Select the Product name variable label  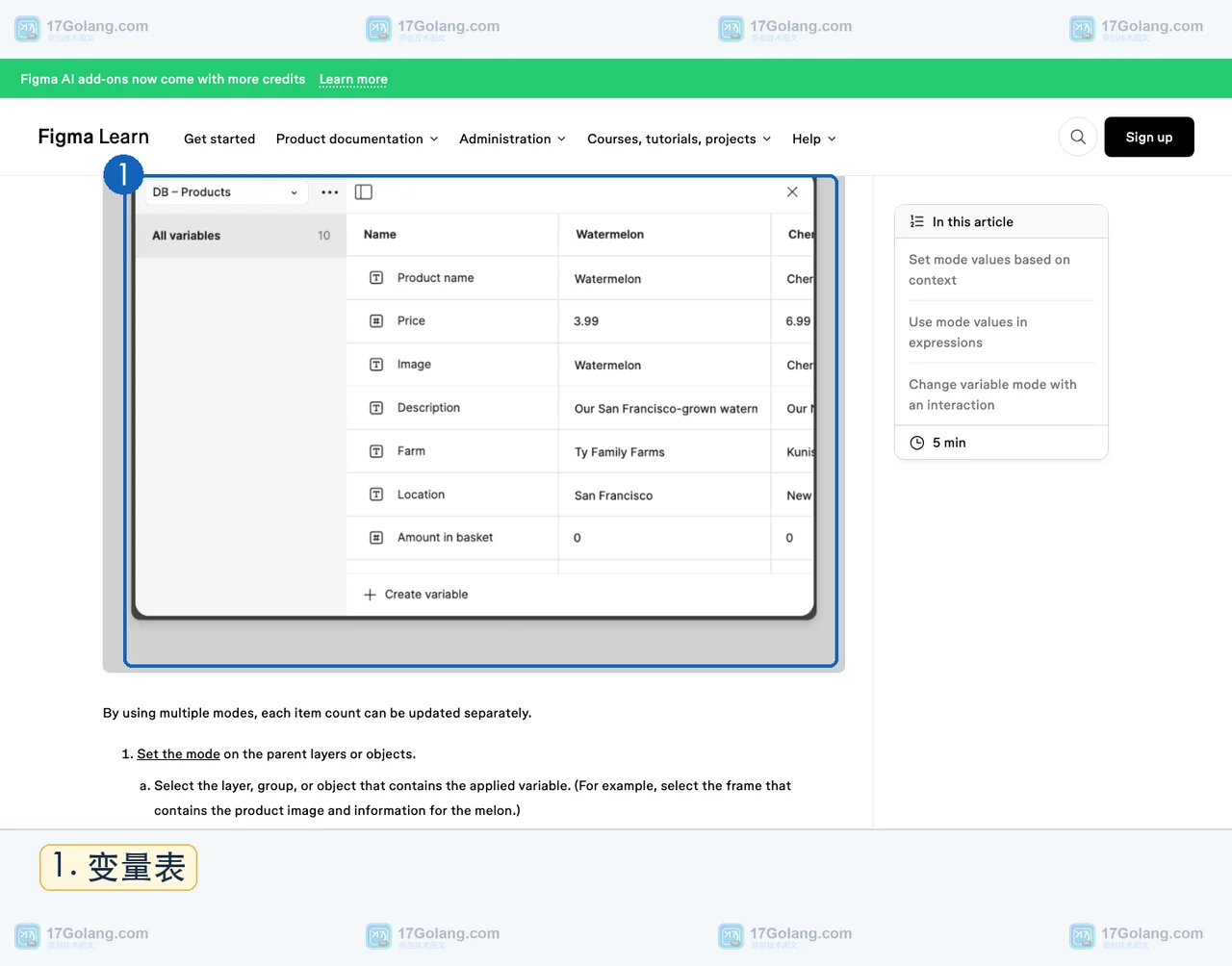click(x=435, y=278)
